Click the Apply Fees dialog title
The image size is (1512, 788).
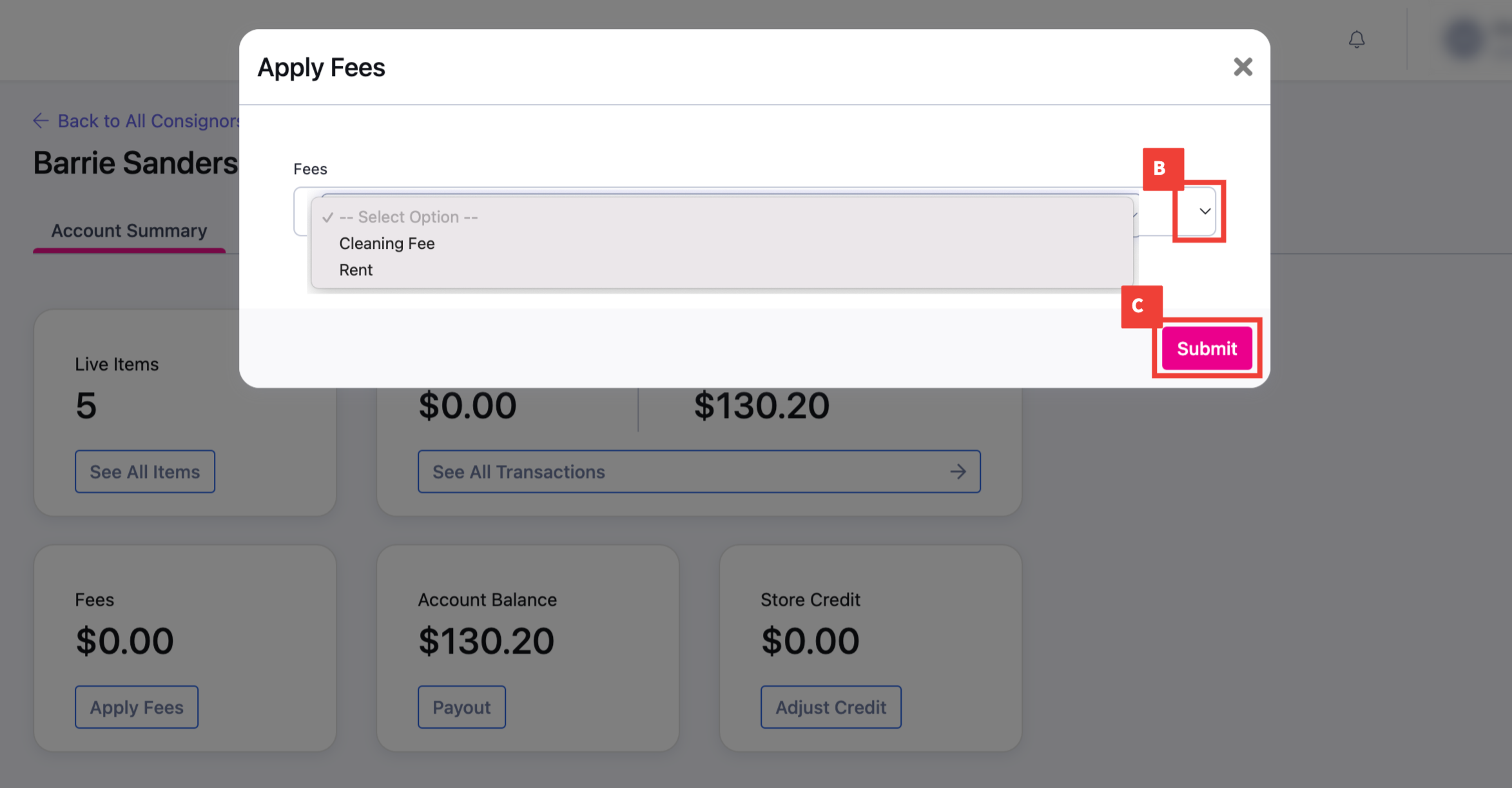coord(321,67)
